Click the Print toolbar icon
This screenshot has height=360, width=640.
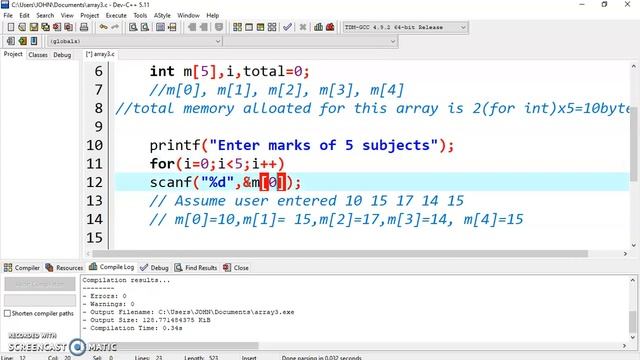click(x=84, y=27)
